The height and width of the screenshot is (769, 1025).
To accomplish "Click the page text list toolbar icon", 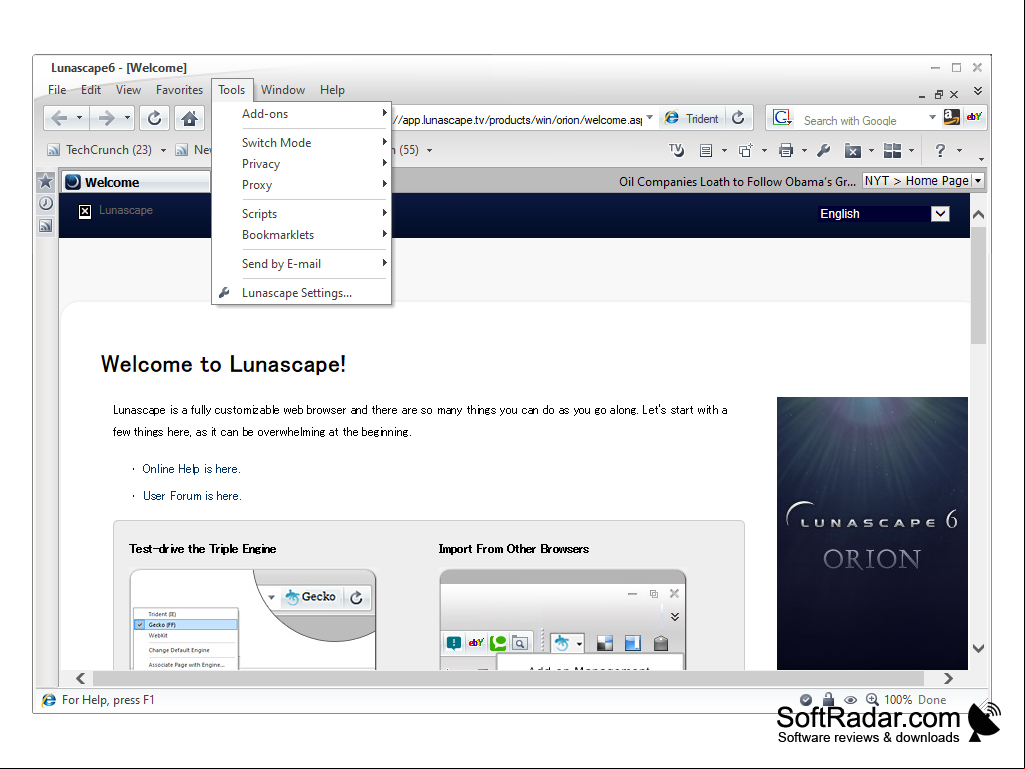I will point(706,151).
